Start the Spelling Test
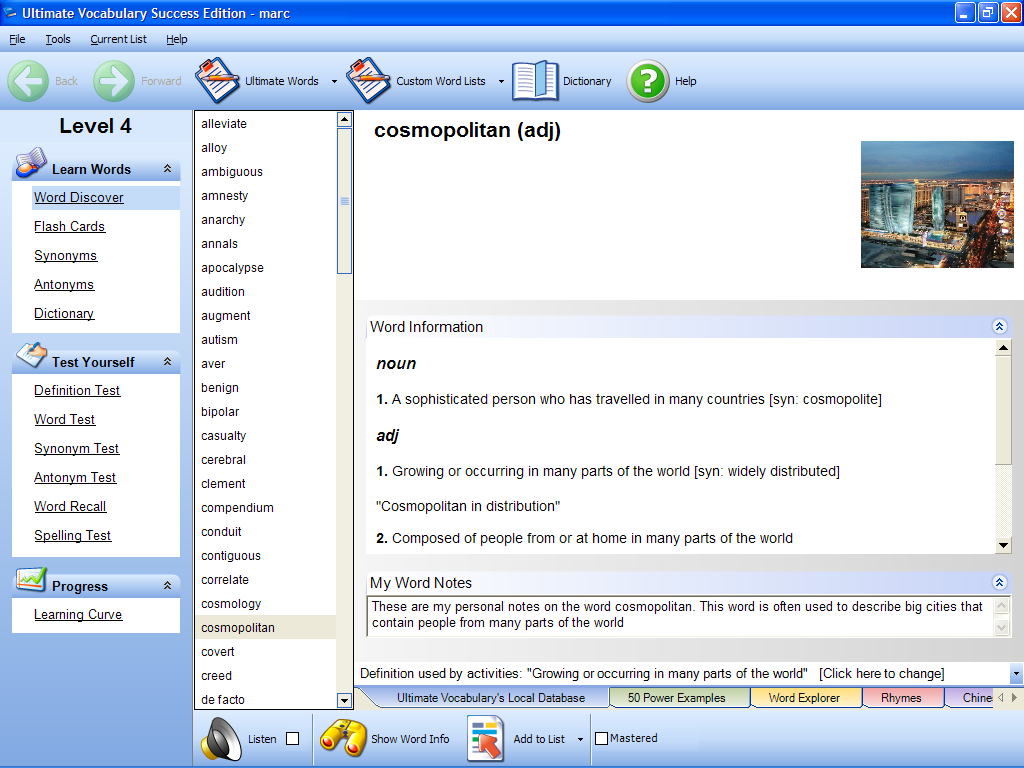The image size is (1024, 768). (72, 535)
